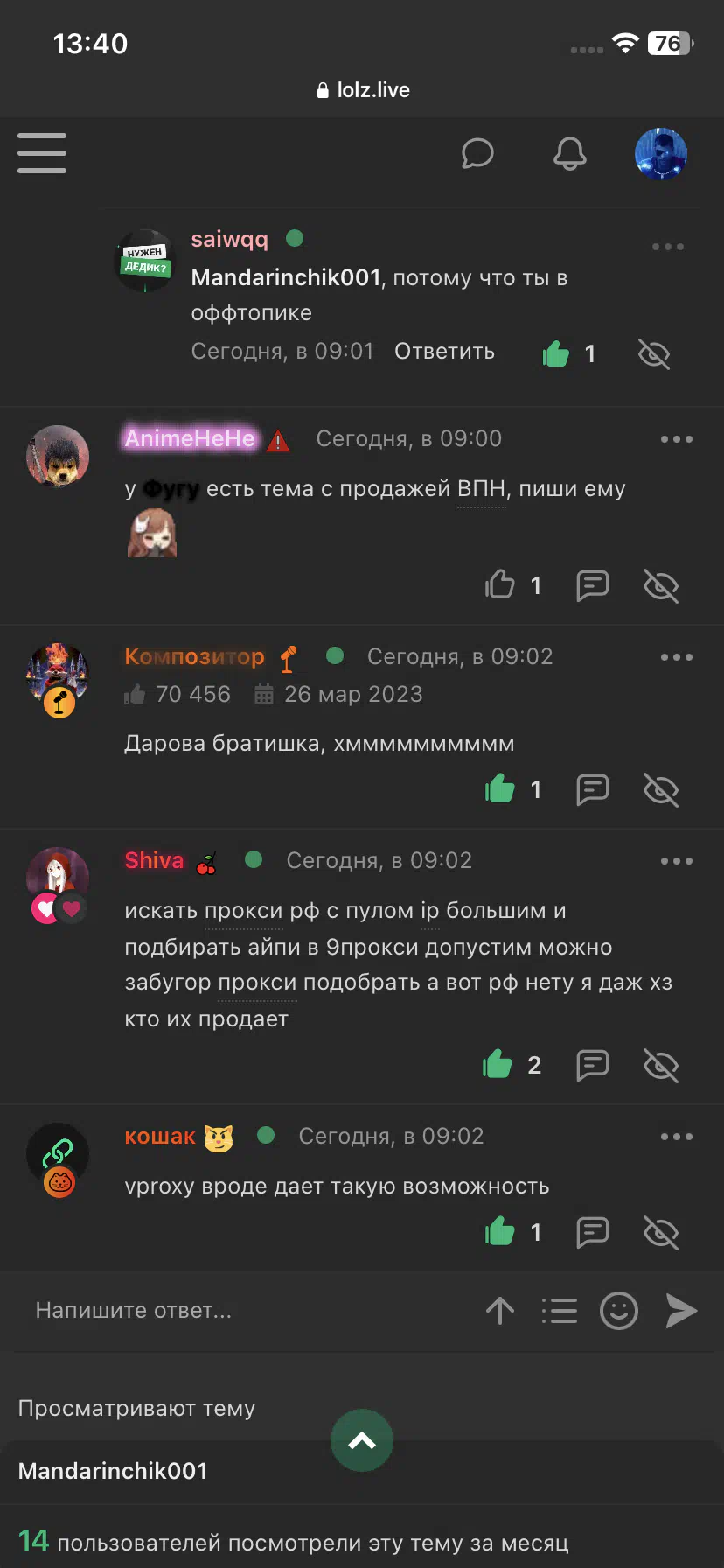Tap the green scroll-to-top chevron button
Screen dimensions: 724x1568
point(362,1440)
